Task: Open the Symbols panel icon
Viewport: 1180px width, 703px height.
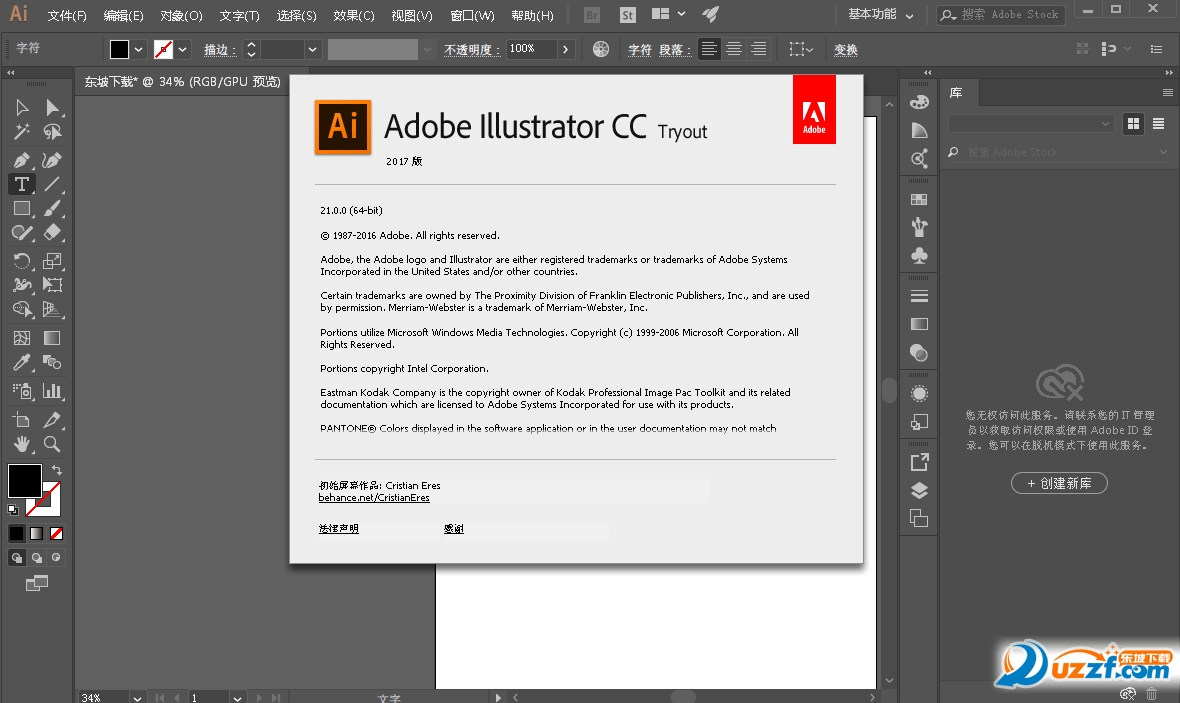Action: (918, 255)
